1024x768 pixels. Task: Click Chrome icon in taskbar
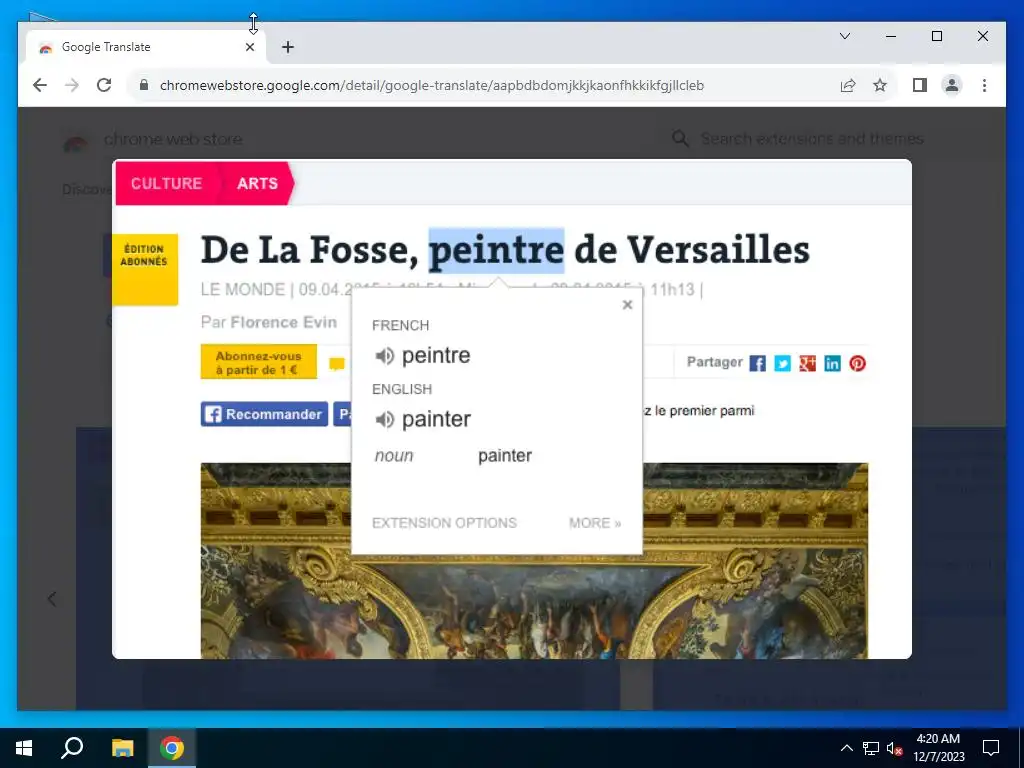coord(172,748)
